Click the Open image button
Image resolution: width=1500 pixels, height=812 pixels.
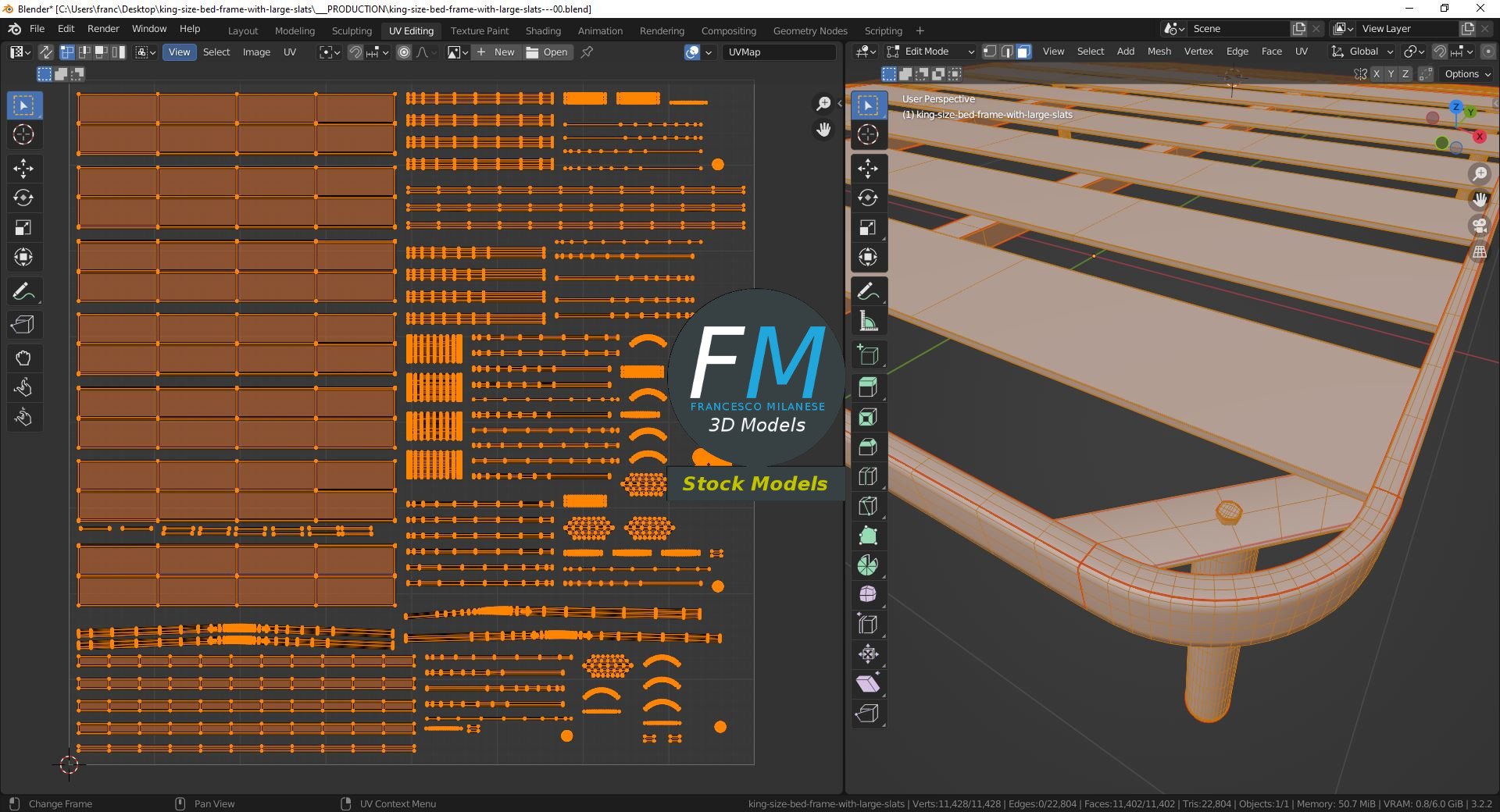click(x=548, y=52)
